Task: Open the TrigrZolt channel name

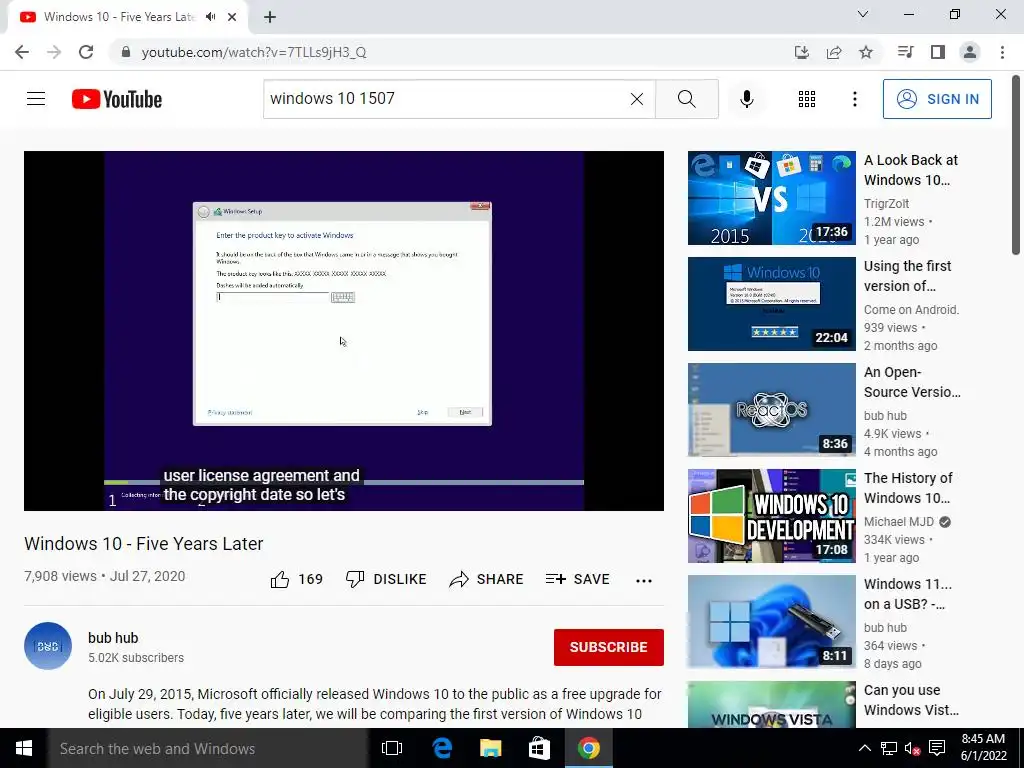Action: (x=886, y=204)
